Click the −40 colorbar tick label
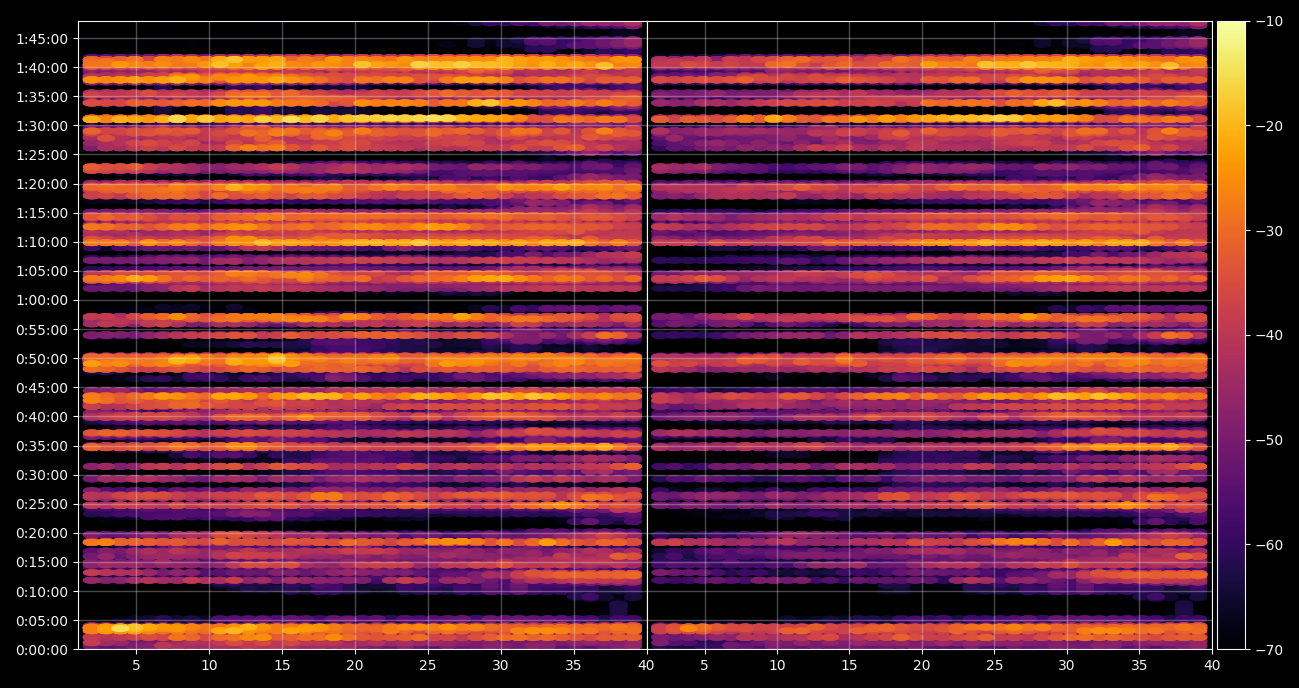1299x688 pixels. (1269, 335)
